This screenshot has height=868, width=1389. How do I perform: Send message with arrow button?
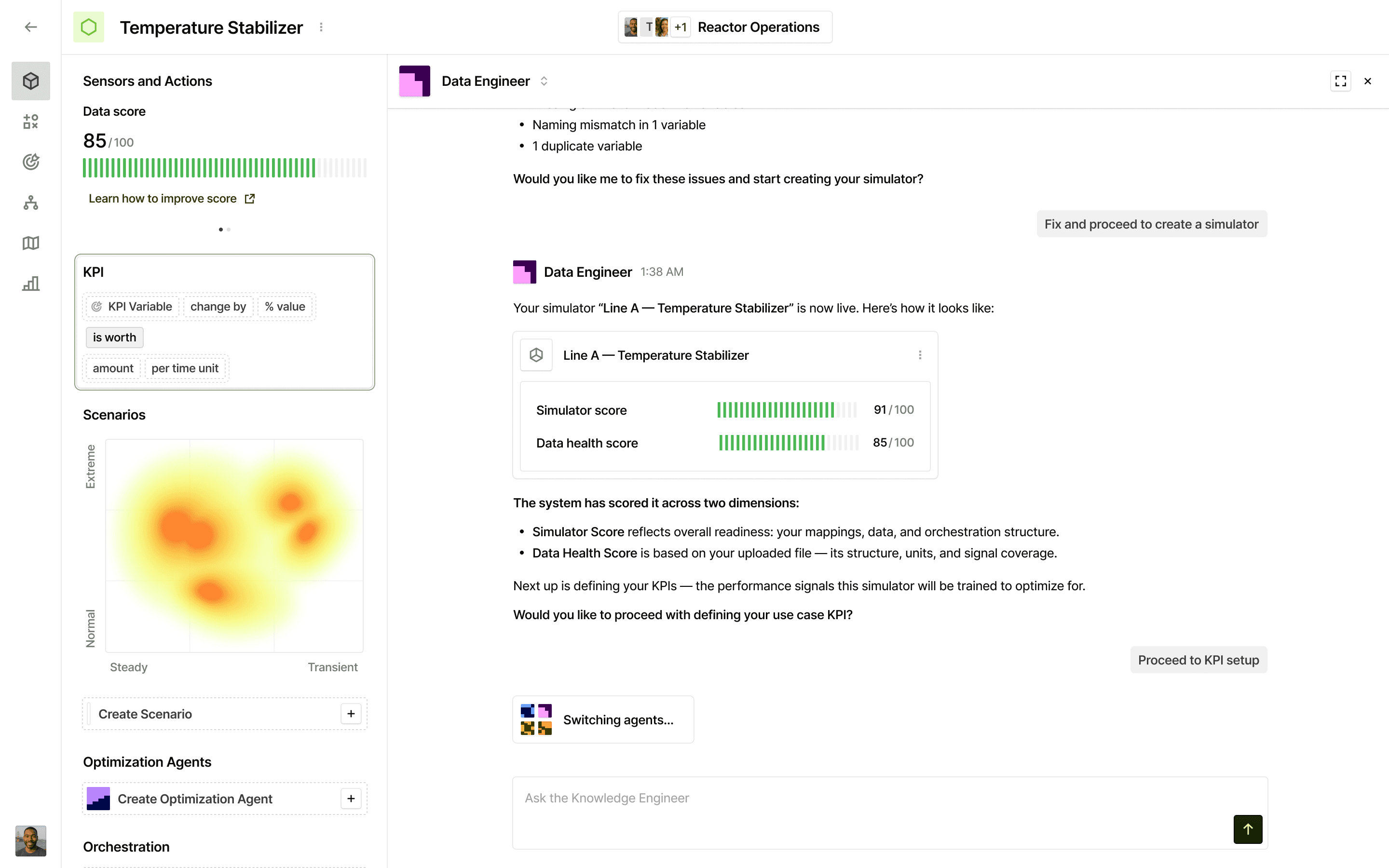[1247, 829]
